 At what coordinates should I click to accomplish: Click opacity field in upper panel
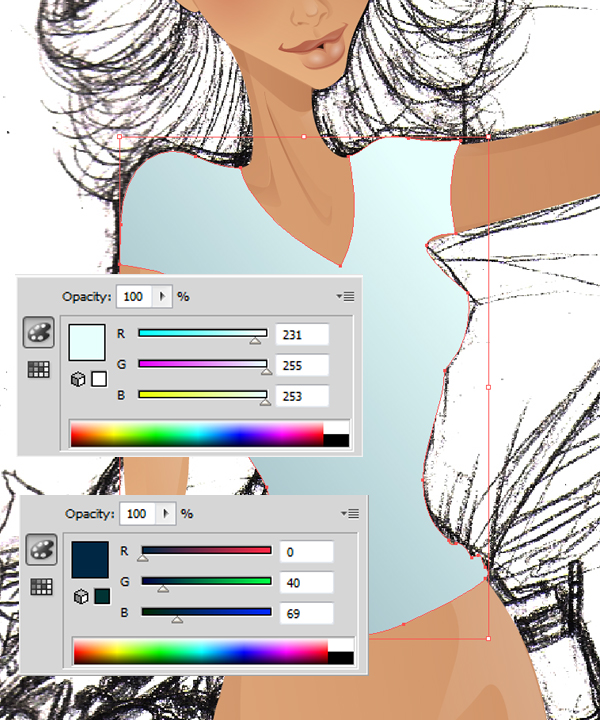coord(135,297)
